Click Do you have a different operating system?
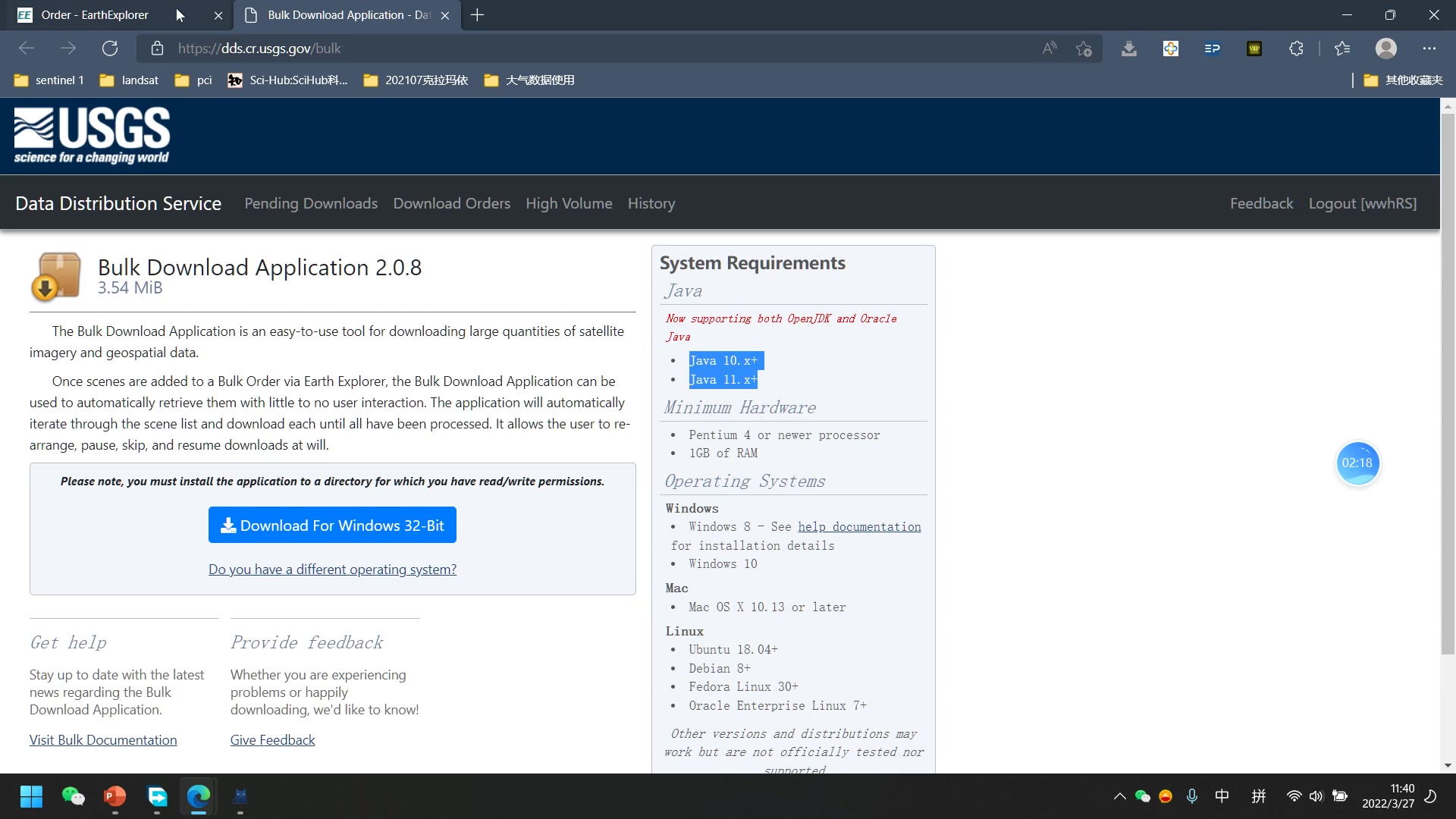 pos(332,568)
